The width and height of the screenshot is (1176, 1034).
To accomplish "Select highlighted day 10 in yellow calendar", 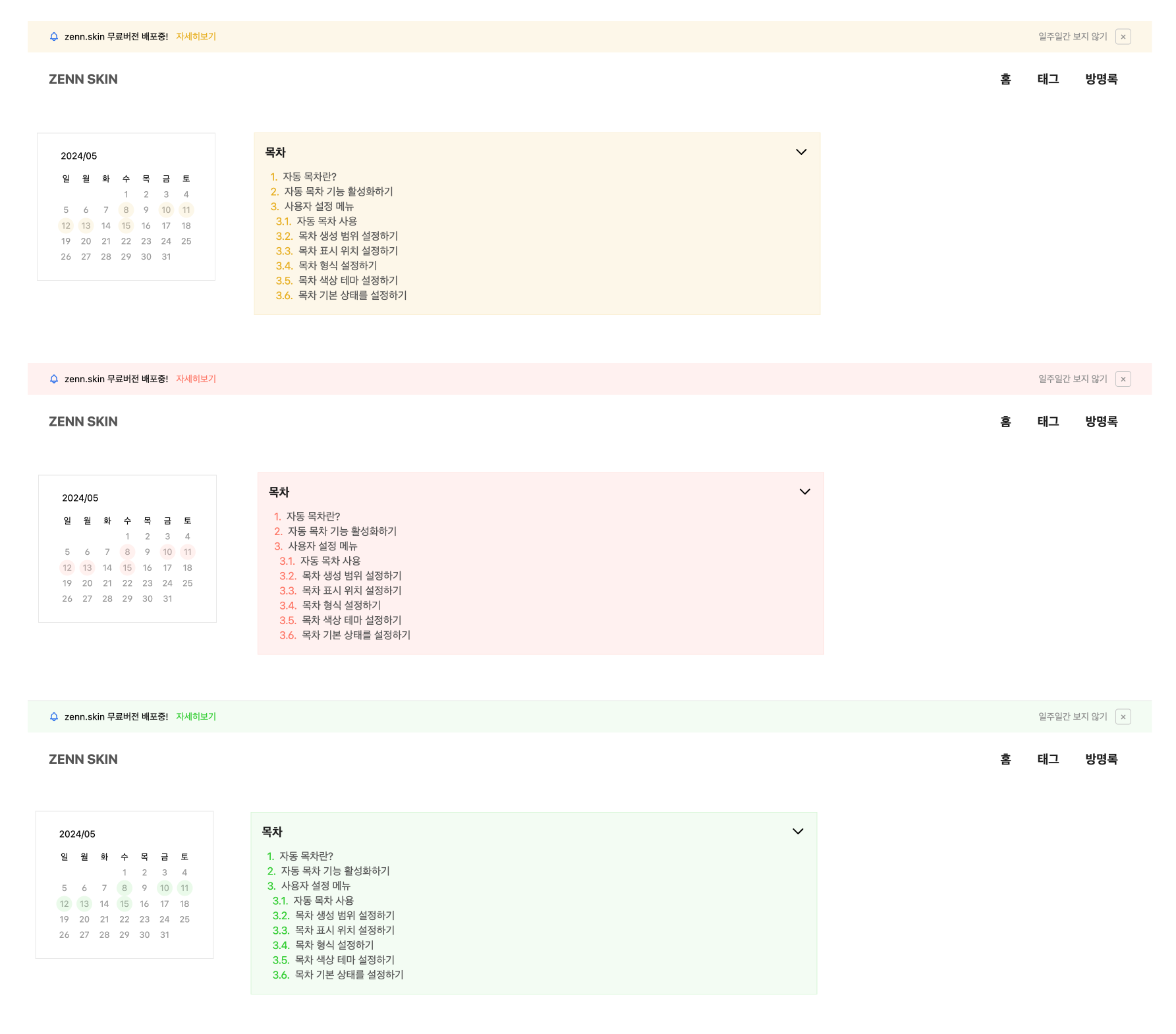I will tap(166, 210).
